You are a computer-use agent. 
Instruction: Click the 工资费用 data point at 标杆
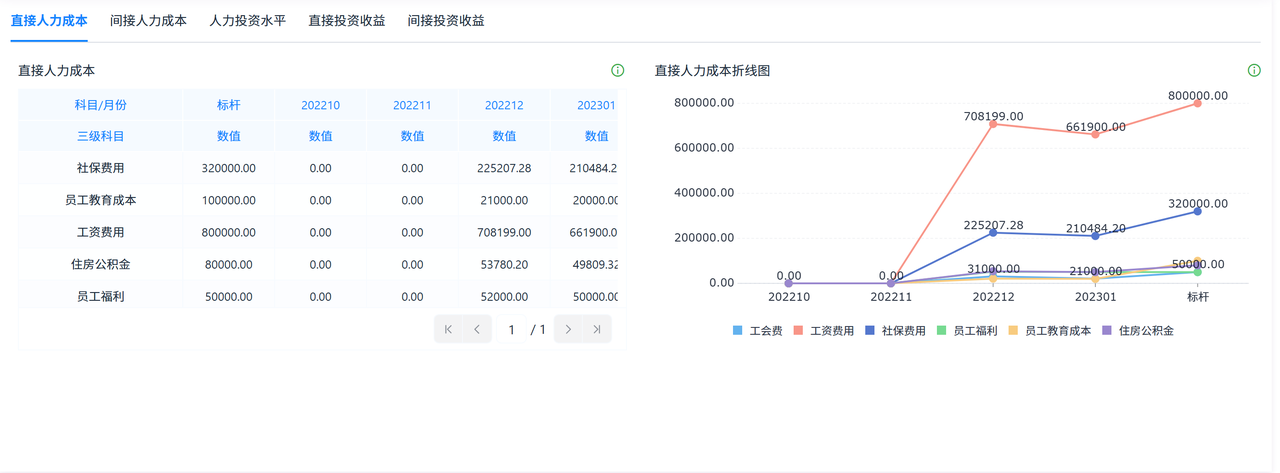[1197, 103]
